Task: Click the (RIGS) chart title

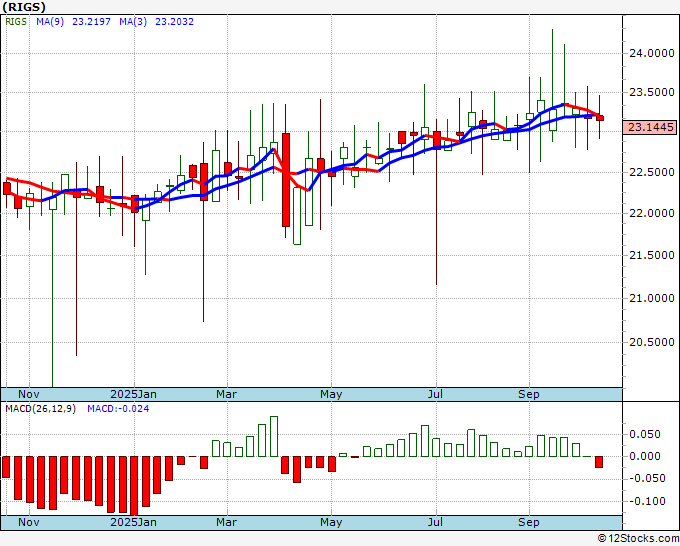Action: click(x=24, y=7)
